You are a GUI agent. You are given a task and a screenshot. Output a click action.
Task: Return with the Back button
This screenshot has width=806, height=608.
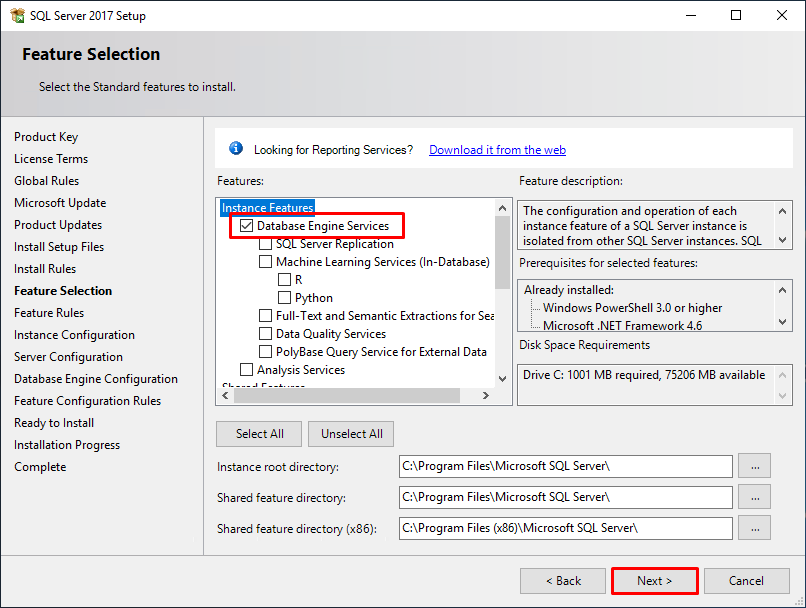(x=563, y=581)
